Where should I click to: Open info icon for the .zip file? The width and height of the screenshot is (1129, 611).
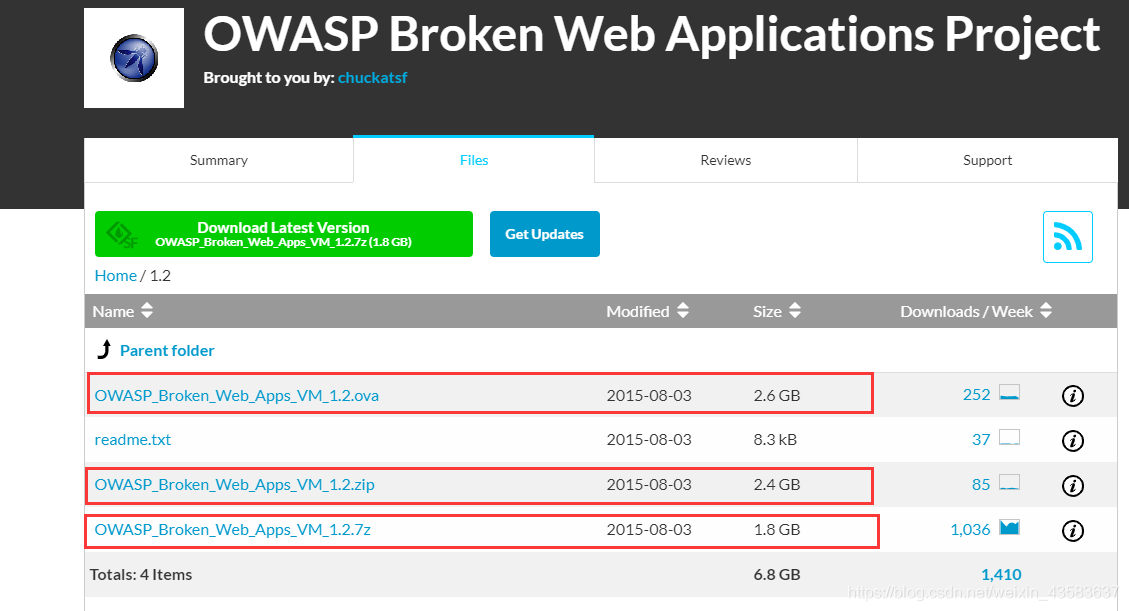[x=1073, y=486]
